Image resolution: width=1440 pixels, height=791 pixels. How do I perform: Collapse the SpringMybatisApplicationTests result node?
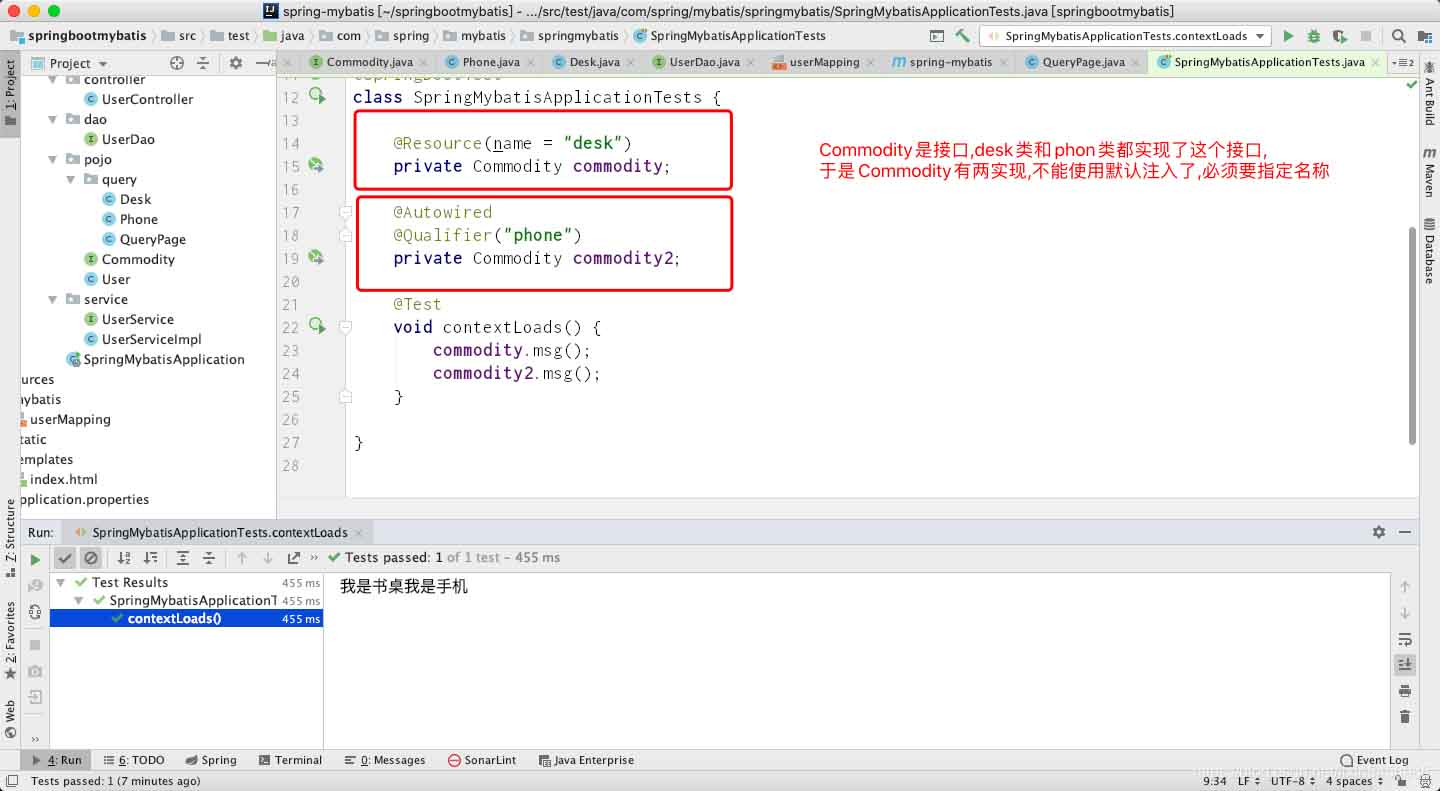[81, 600]
